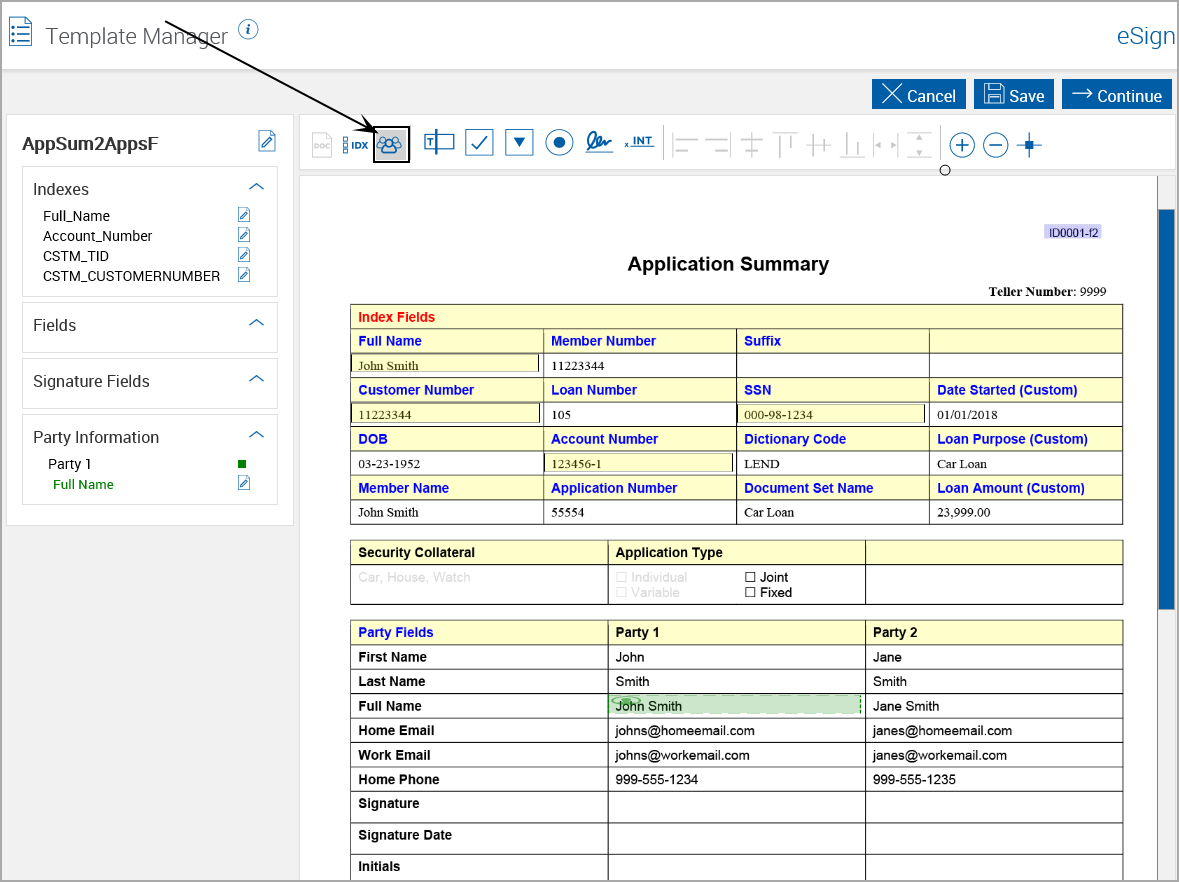Click the Template Manager info icon
The height and width of the screenshot is (882, 1179).
pyautogui.click(x=248, y=29)
